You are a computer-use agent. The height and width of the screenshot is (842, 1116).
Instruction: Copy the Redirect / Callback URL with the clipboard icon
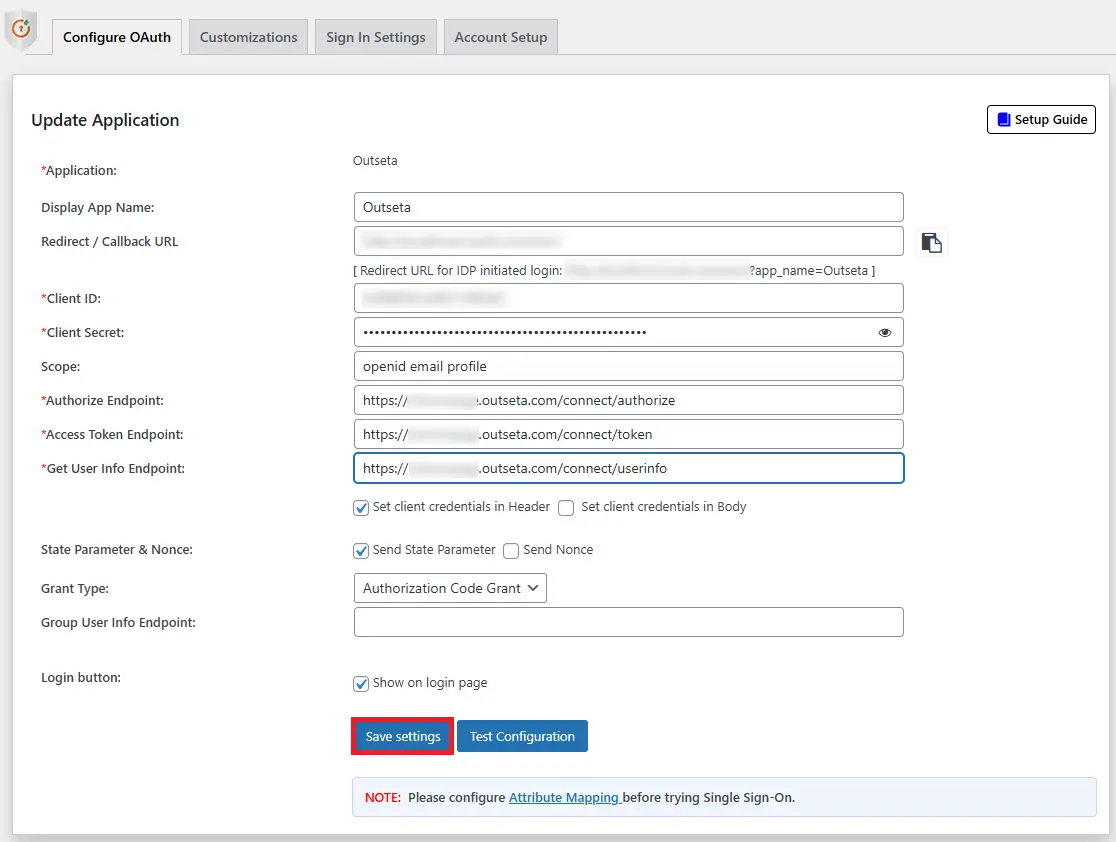coord(931,243)
